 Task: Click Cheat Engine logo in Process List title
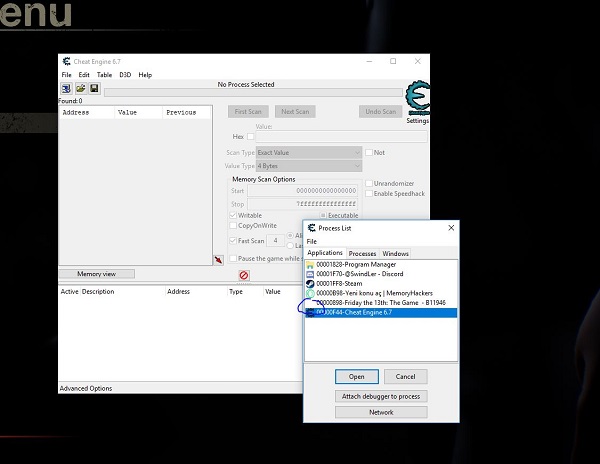pos(312,228)
